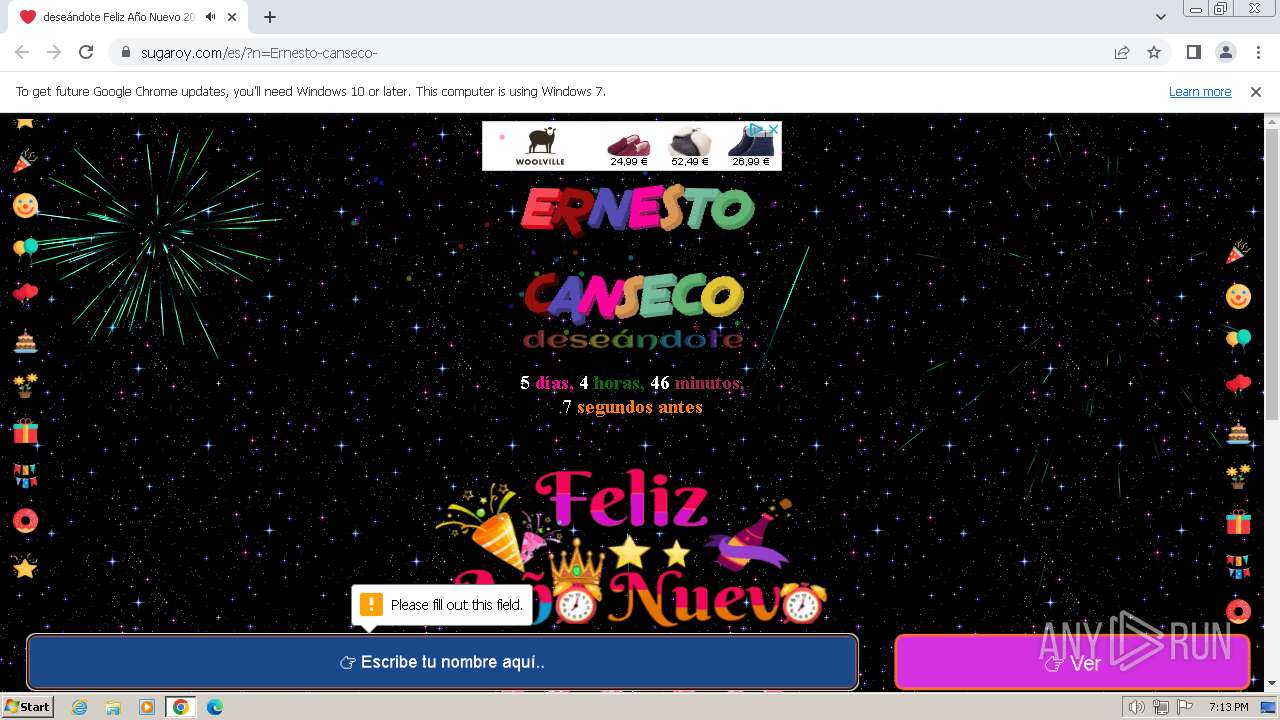Select the 24,99 € red slippers
Image resolution: width=1280 pixels, height=720 pixels.
(629, 147)
